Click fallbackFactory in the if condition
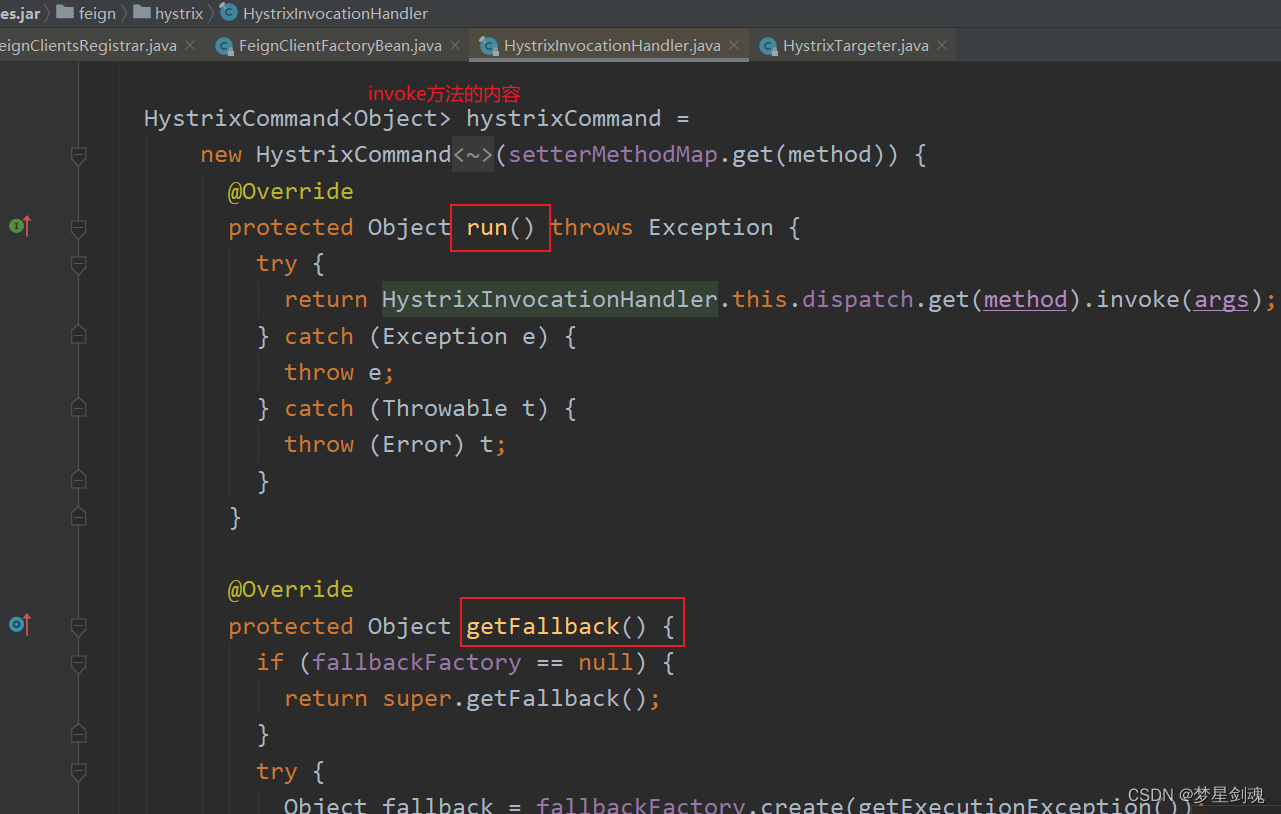The height and width of the screenshot is (814, 1281). tap(416, 662)
